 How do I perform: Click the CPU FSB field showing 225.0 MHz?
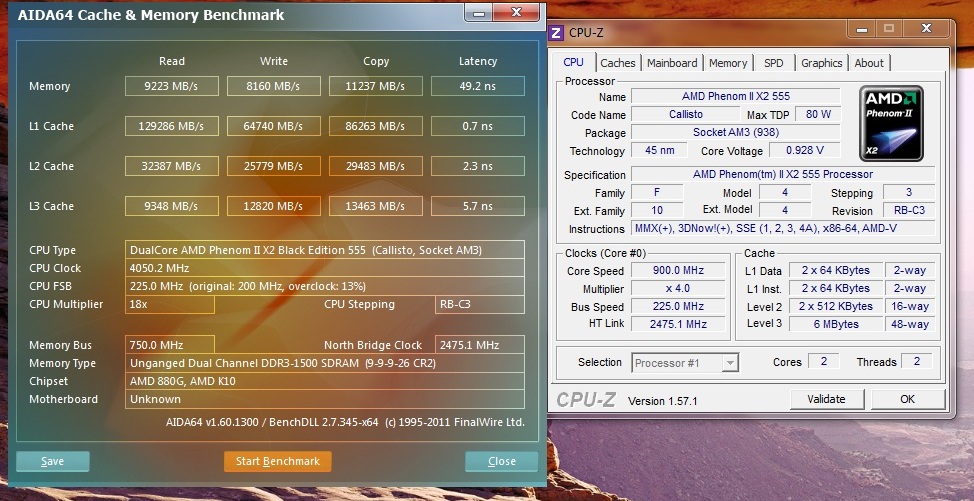point(324,286)
